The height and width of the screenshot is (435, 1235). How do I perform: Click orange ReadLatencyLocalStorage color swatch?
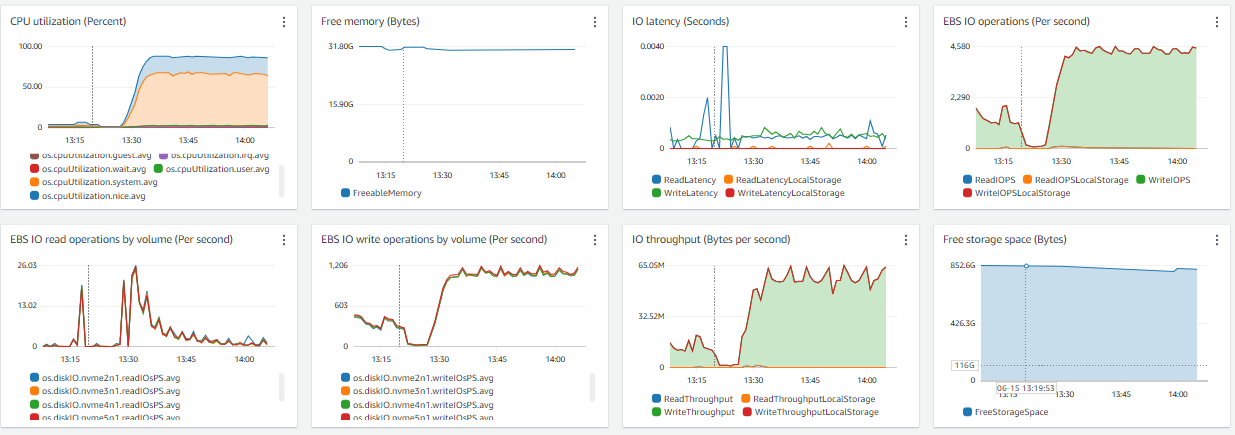728,180
